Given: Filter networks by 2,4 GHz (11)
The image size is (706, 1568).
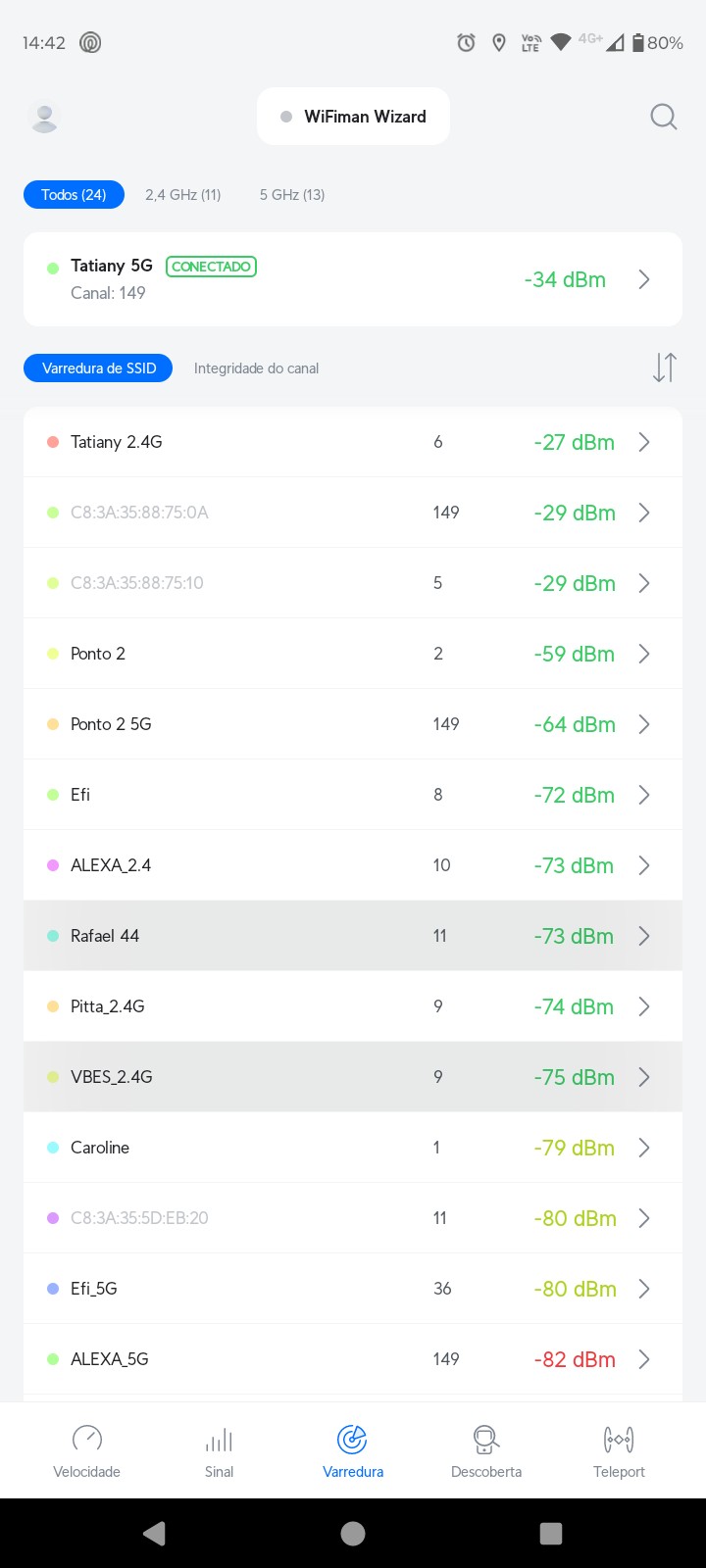Looking at the screenshot, I should point(183,195).
